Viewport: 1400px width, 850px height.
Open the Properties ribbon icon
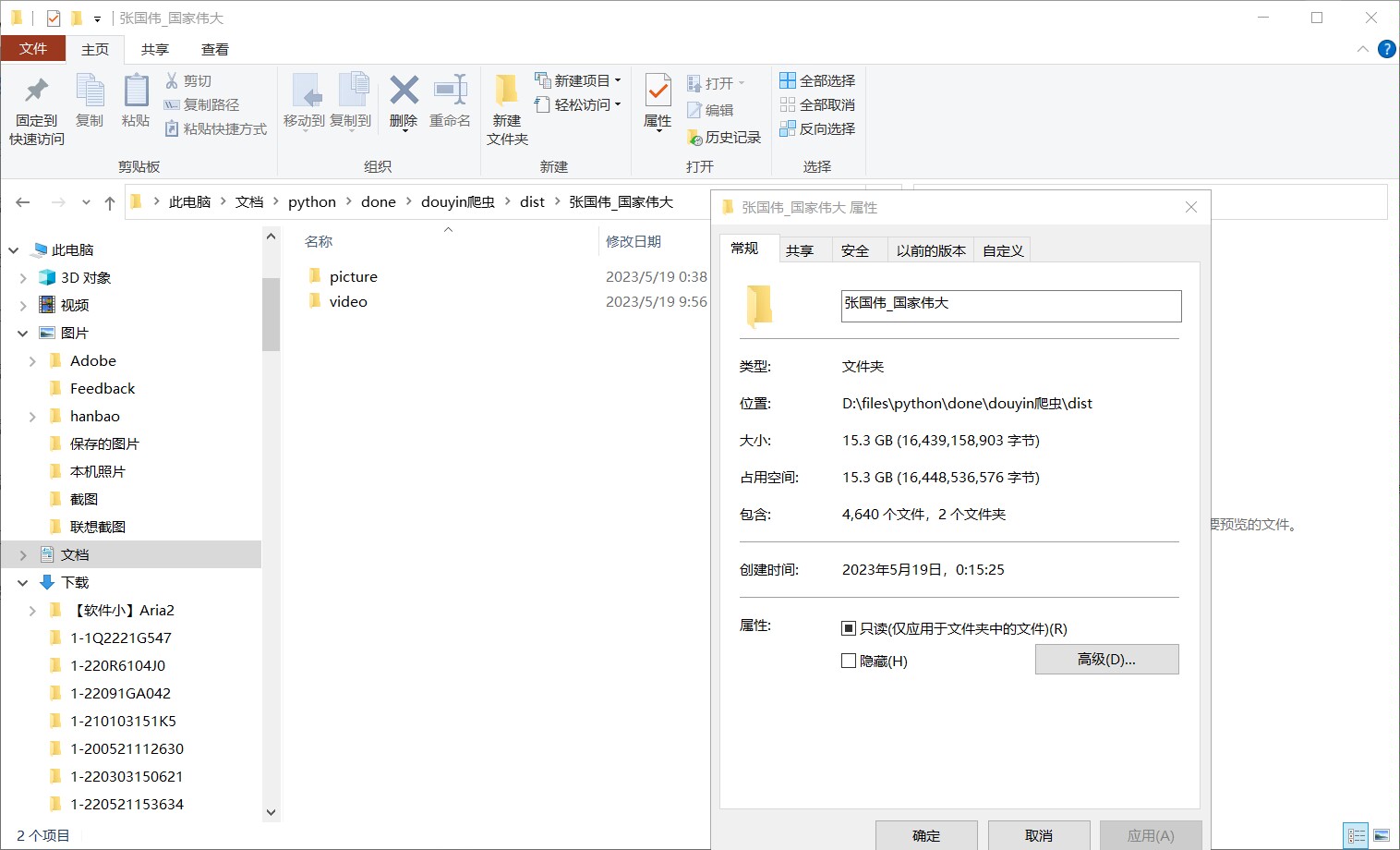click(658, 91)
